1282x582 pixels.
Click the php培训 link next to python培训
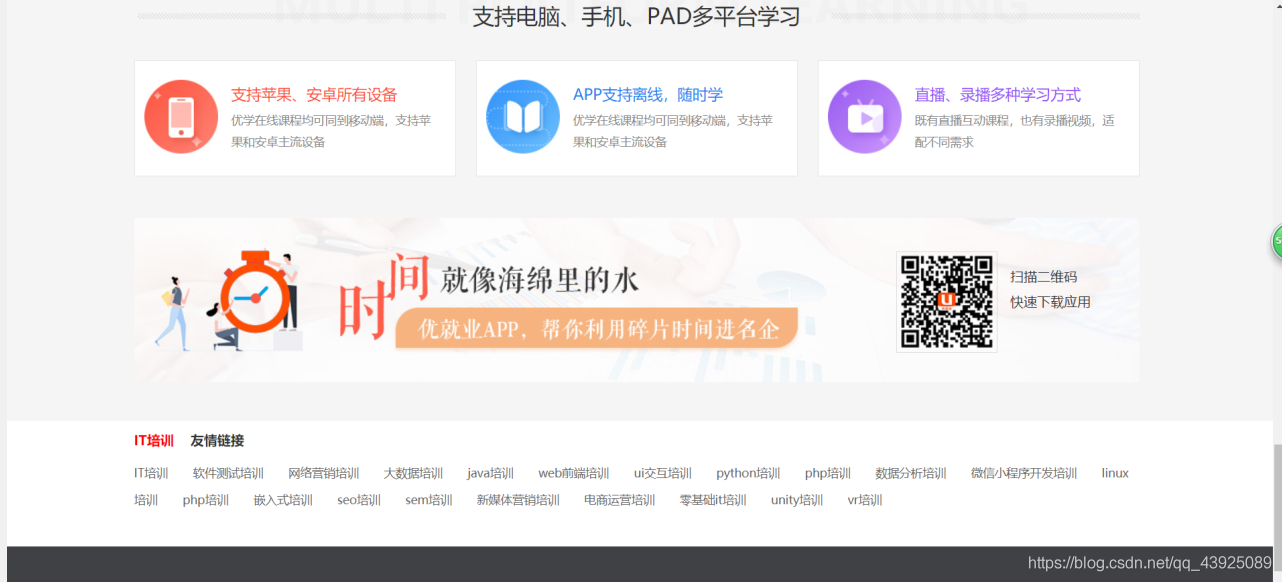point(828,474)
